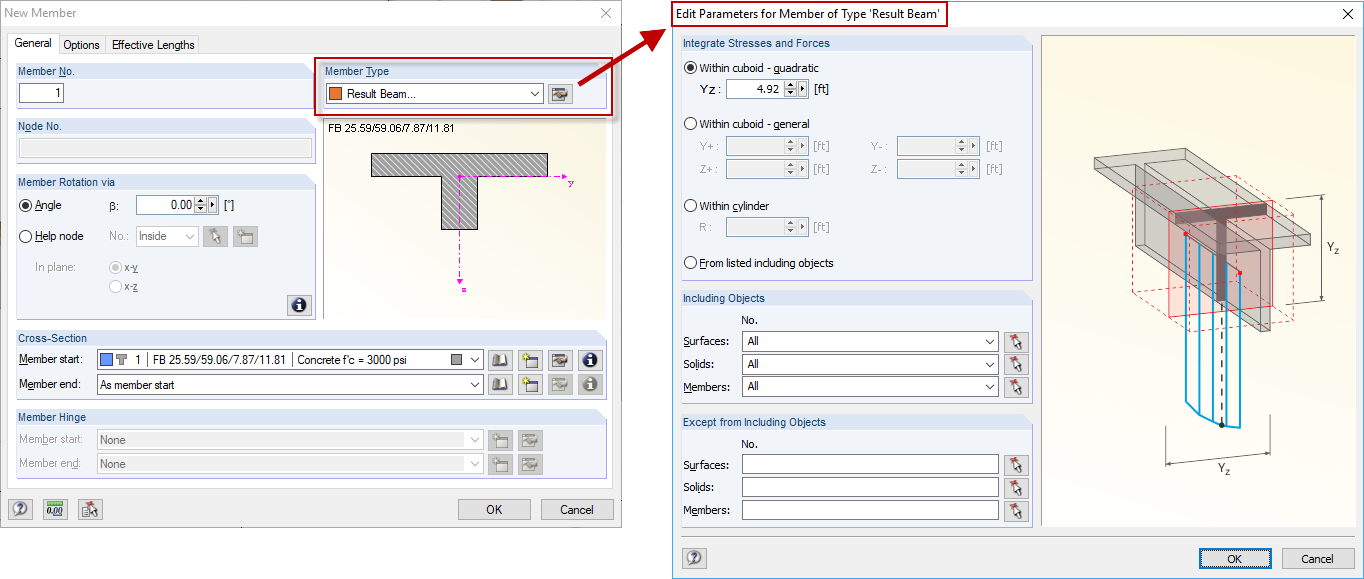Pick excepted Solids graphically
This screenshot has height=579, width=1364.
[x=1017, y=488]
